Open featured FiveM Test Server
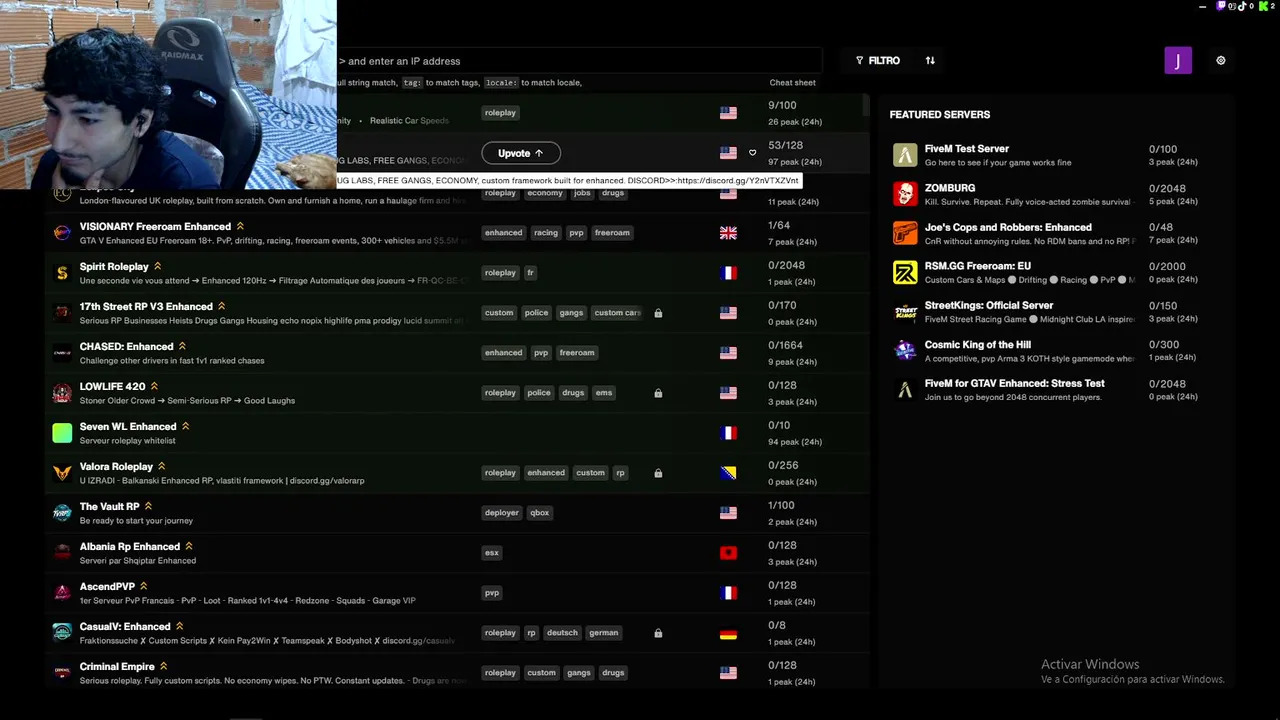1280x720 pixels. [x=967, y=149]
